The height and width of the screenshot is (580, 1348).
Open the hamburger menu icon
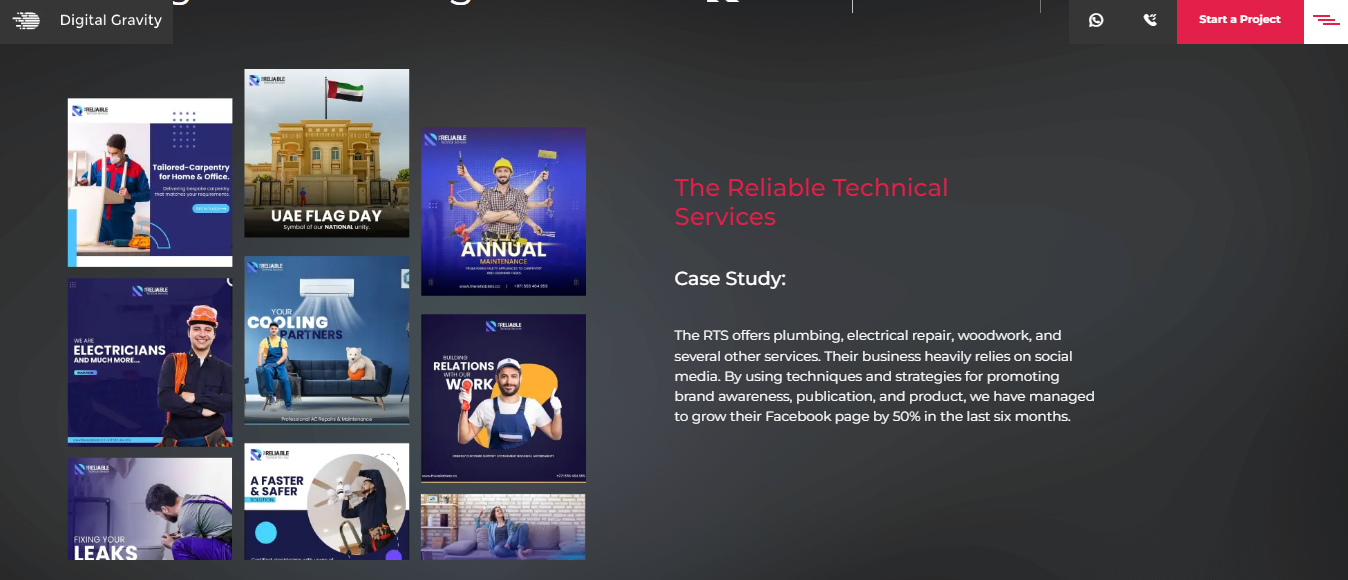click(x=1326, y=20)
